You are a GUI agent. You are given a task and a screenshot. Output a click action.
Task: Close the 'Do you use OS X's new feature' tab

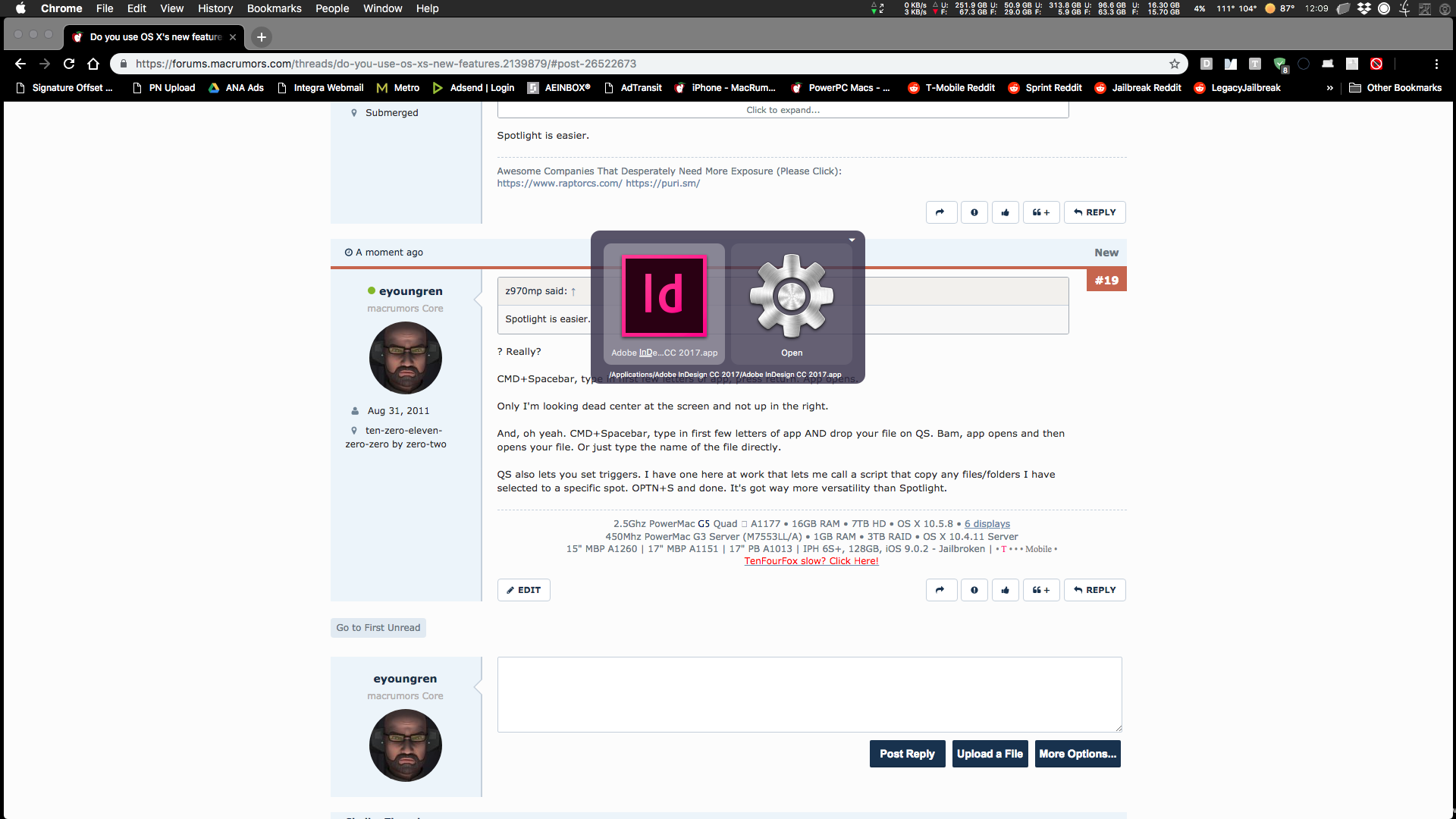point(233,36)
